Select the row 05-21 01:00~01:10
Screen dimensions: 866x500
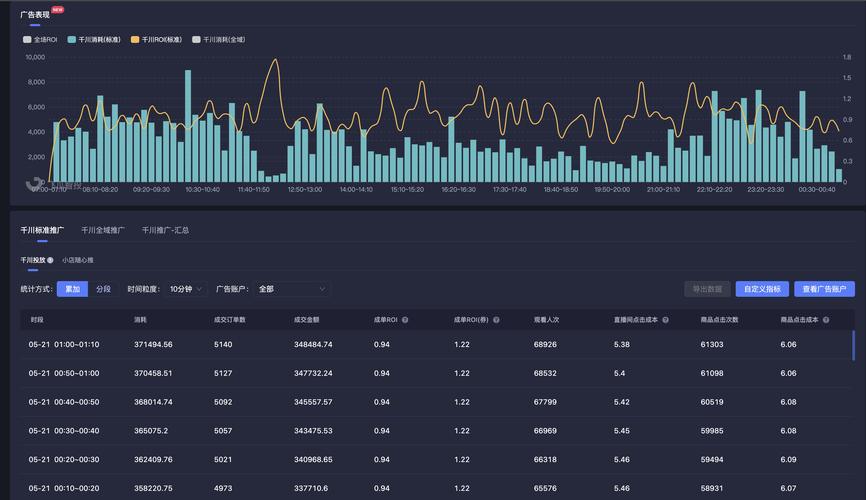[x=436, y=344]
